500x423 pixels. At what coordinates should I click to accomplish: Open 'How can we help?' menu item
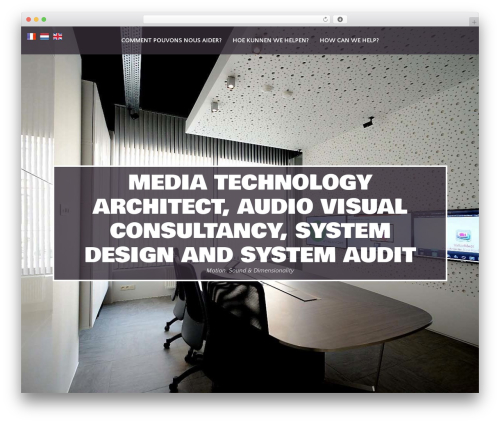pos(349,40)
